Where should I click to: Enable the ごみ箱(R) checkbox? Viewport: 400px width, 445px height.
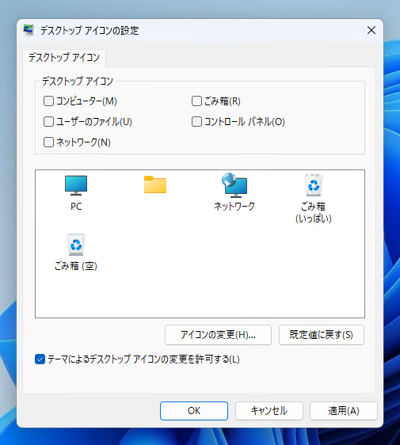coord(197,101)
